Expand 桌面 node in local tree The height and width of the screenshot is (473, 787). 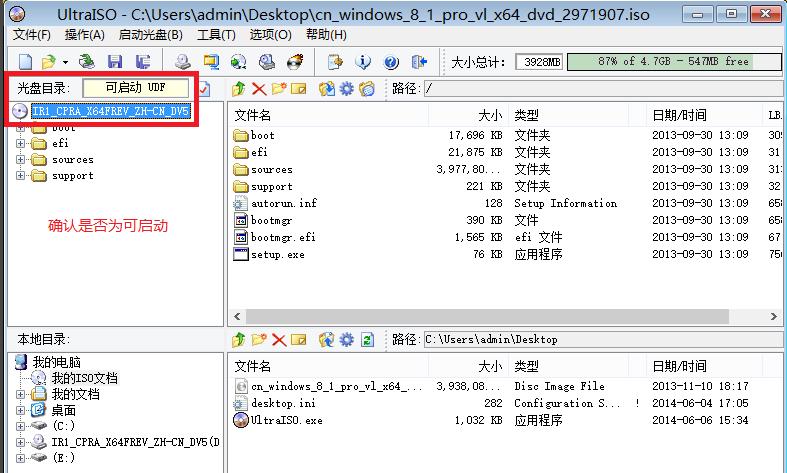point(20,410)
